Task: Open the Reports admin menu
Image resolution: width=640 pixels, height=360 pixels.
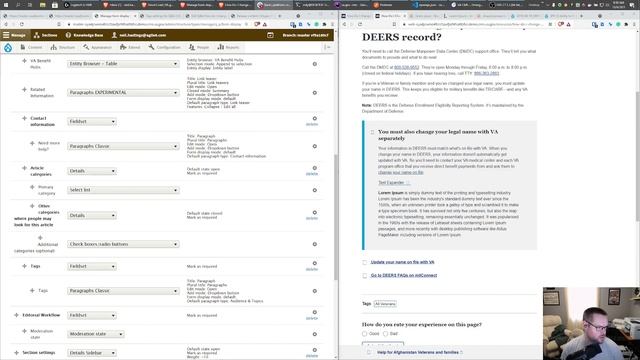Action: [x=228, y=47]
